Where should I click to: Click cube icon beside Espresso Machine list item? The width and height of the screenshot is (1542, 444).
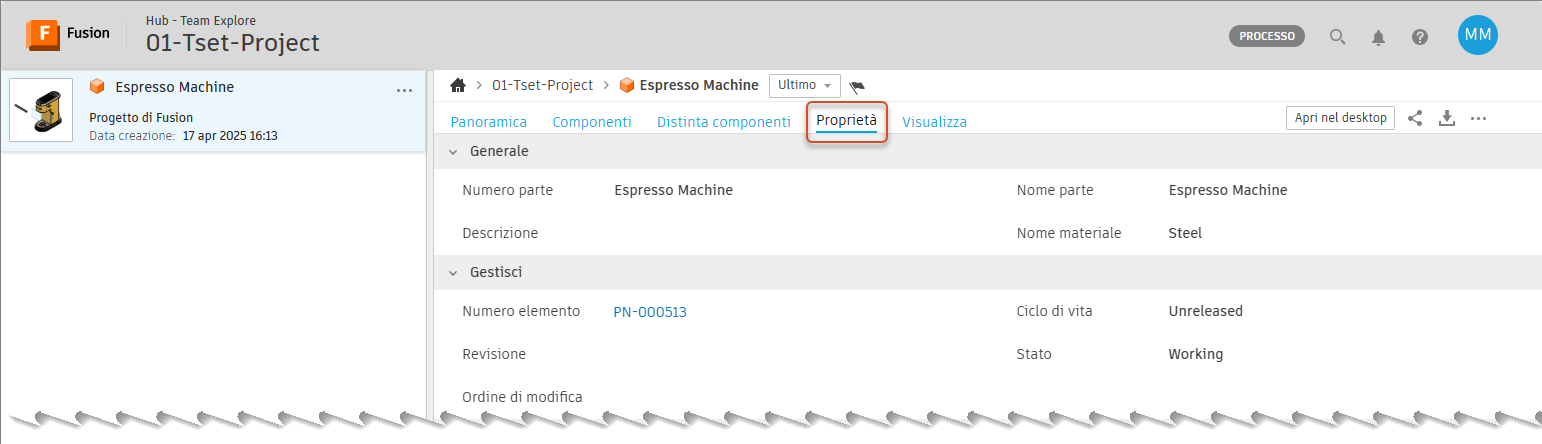click(97, 86)
